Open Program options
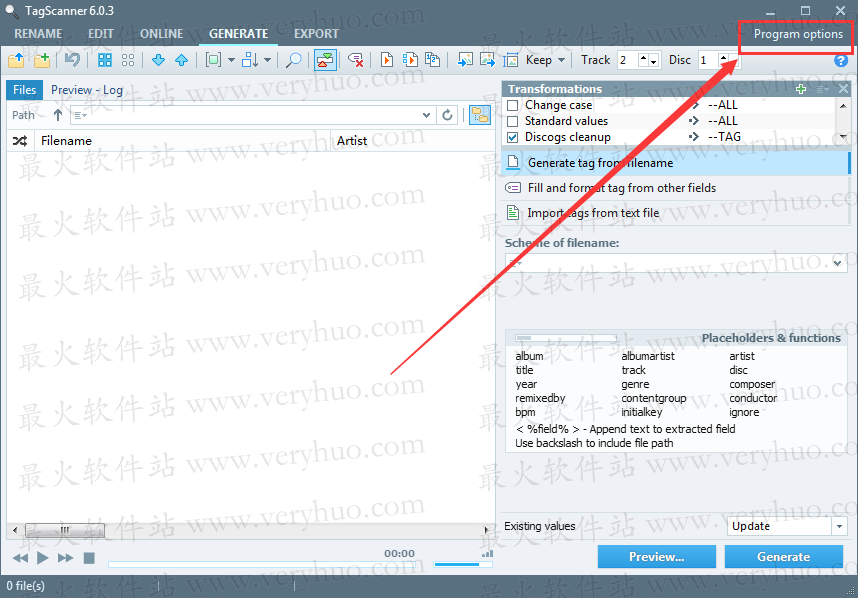Screen dimensions: 858x598 [x=798, y=34]
